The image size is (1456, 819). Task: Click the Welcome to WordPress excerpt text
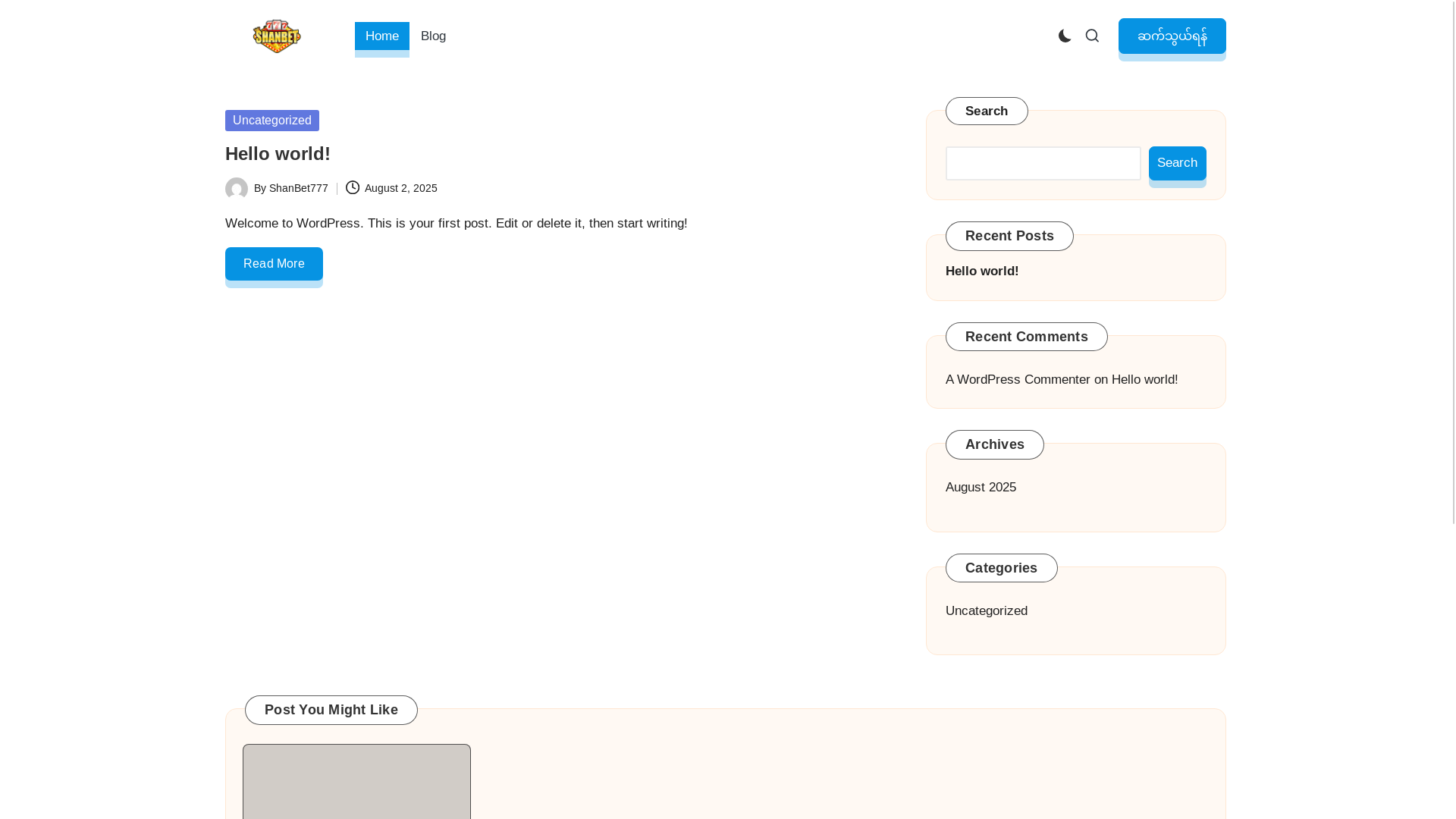pos(457,224)
